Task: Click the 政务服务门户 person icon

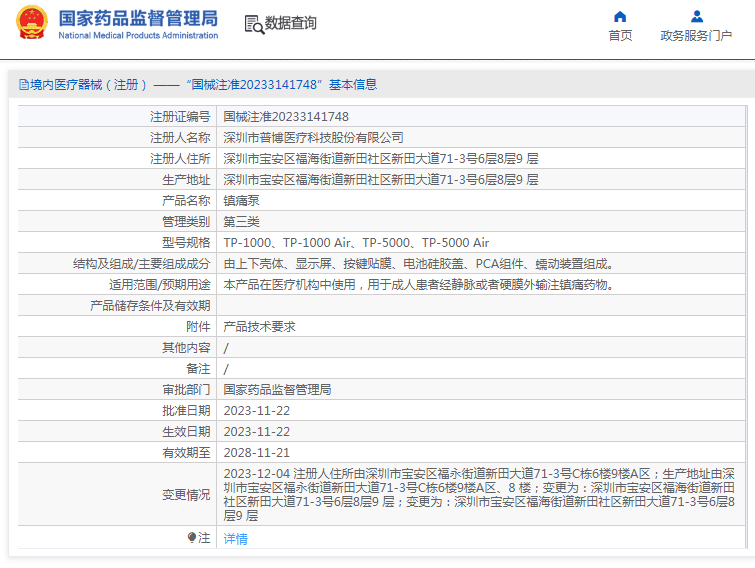Action: [x=696, y=17]
